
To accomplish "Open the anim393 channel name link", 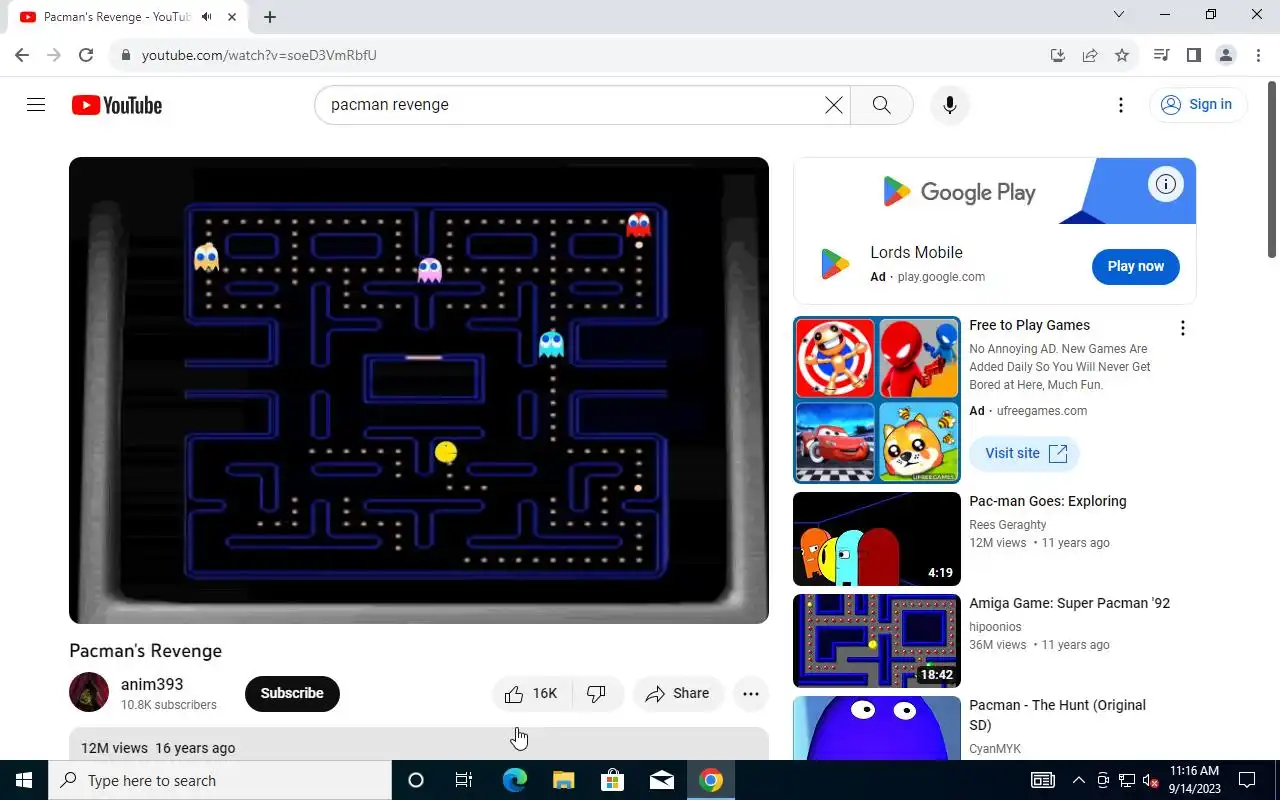I will 152,685.
